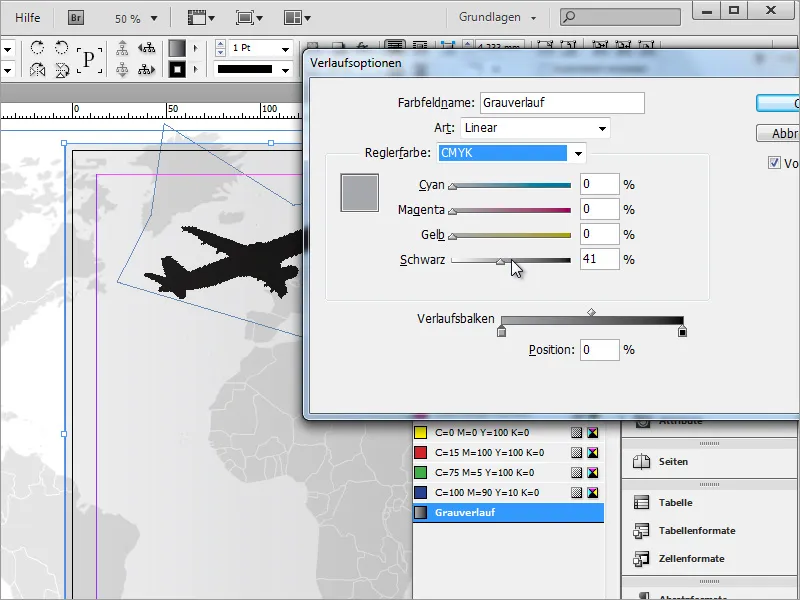Click the stroke swatch in control panel
The image size is (800, 600).
[177, 69]
